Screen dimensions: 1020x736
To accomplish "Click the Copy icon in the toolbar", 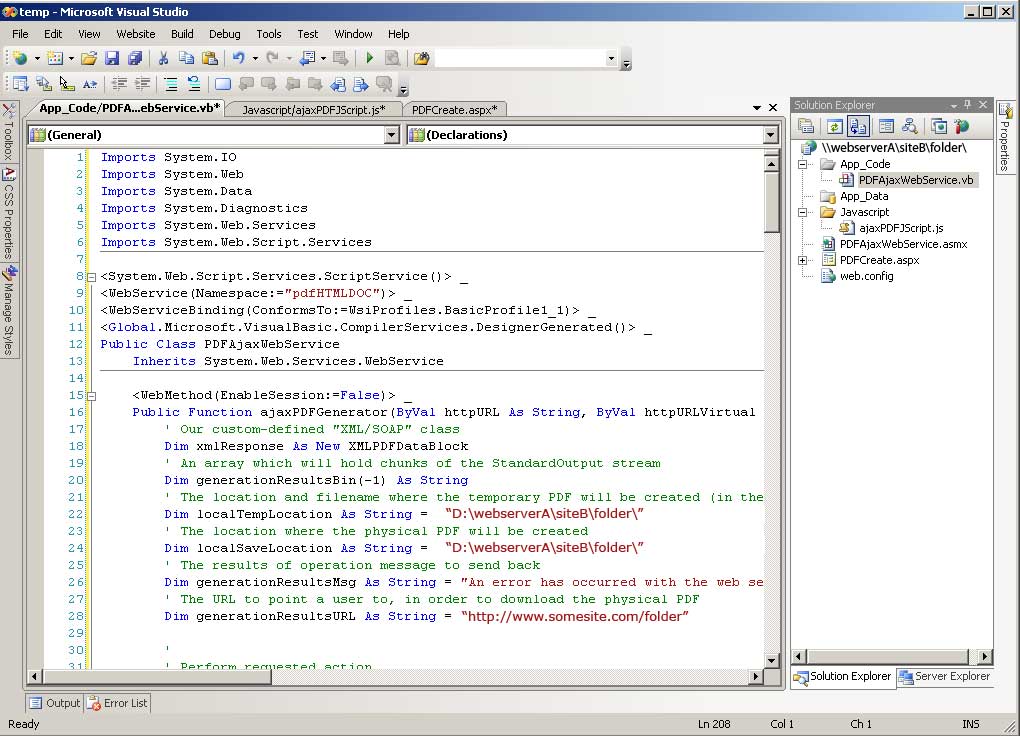I will (x=186, y=59).
